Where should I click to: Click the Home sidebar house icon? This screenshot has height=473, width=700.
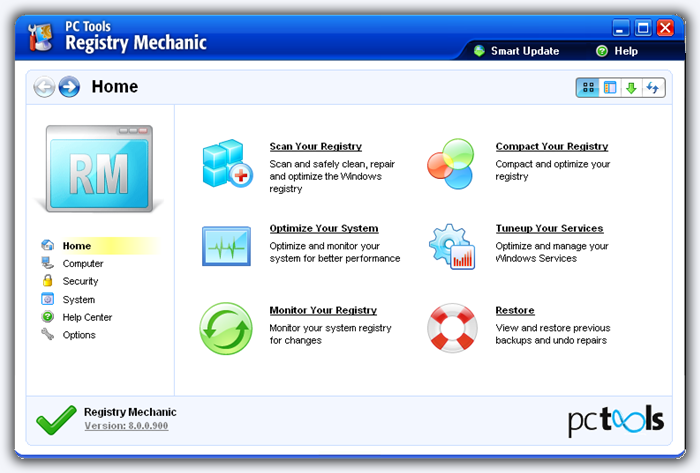click(x=48, y=245)
